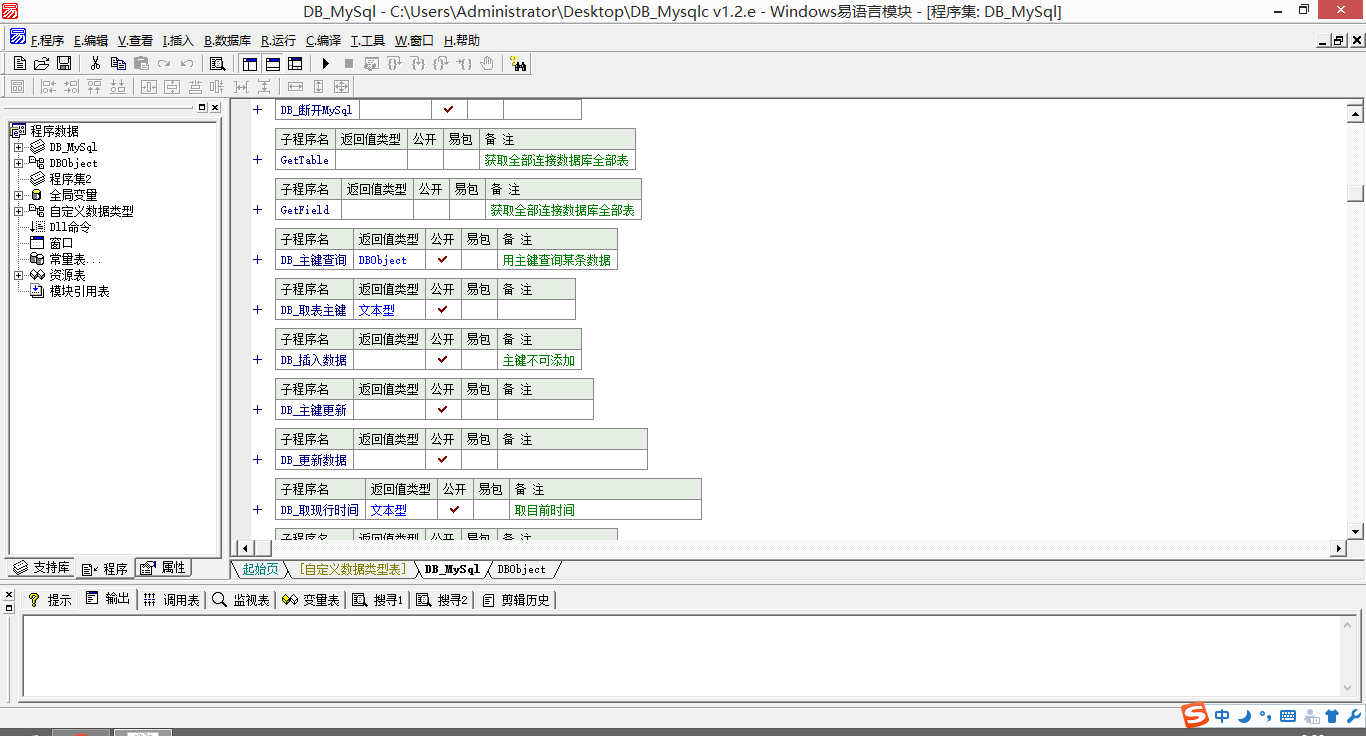Click the equal width alignment icon

click(295, 87)
